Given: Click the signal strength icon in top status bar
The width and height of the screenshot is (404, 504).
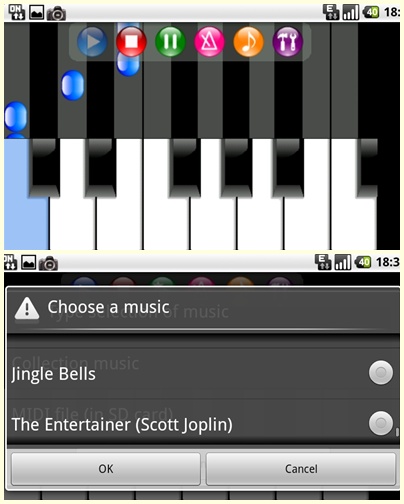Looking at the screenshot, I should tap(351, 12).
